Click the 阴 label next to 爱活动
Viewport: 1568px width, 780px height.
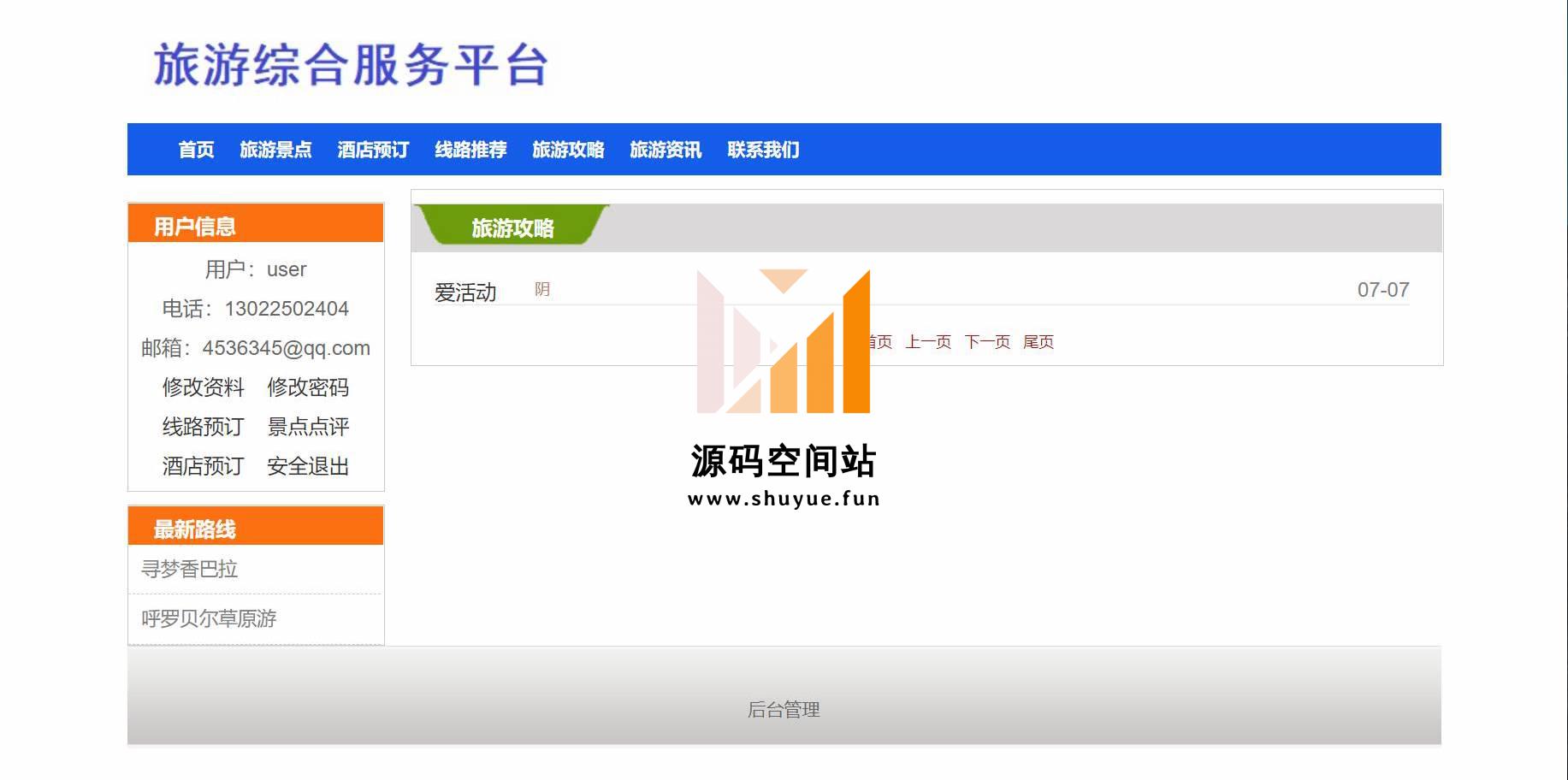(x=542, y=290)
